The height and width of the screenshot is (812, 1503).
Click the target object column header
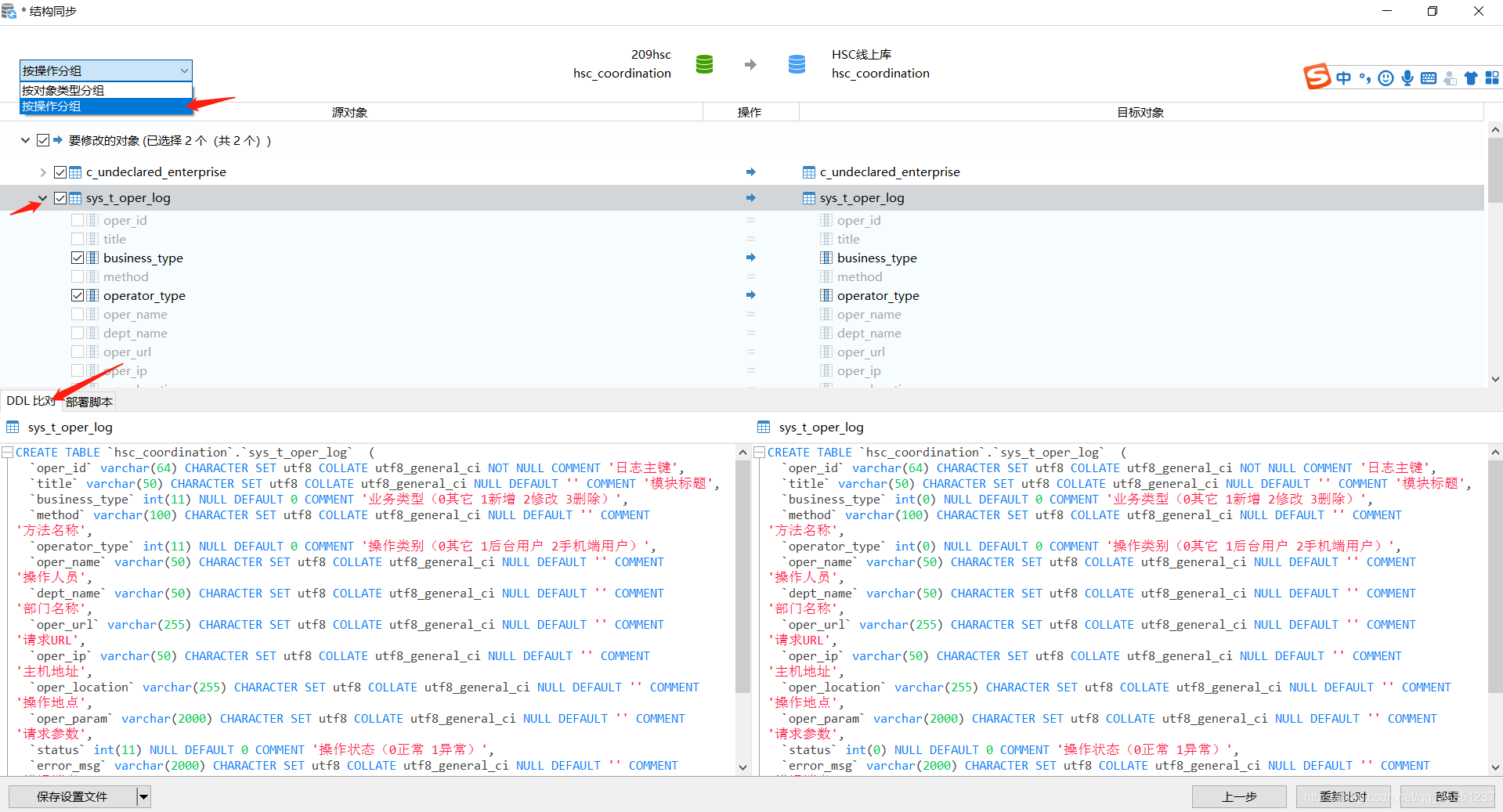1140,112
